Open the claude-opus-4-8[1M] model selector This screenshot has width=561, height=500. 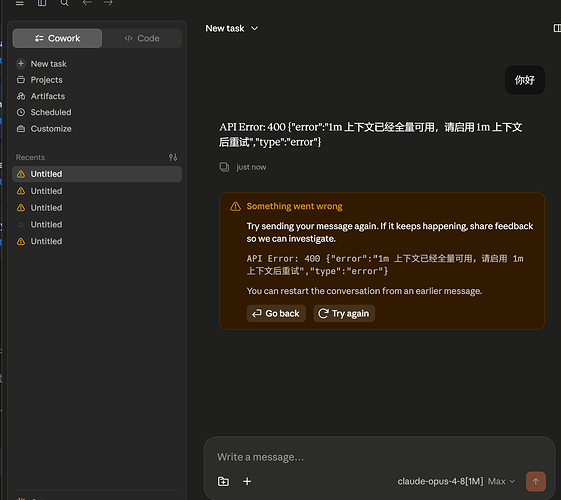pos(440,481)
